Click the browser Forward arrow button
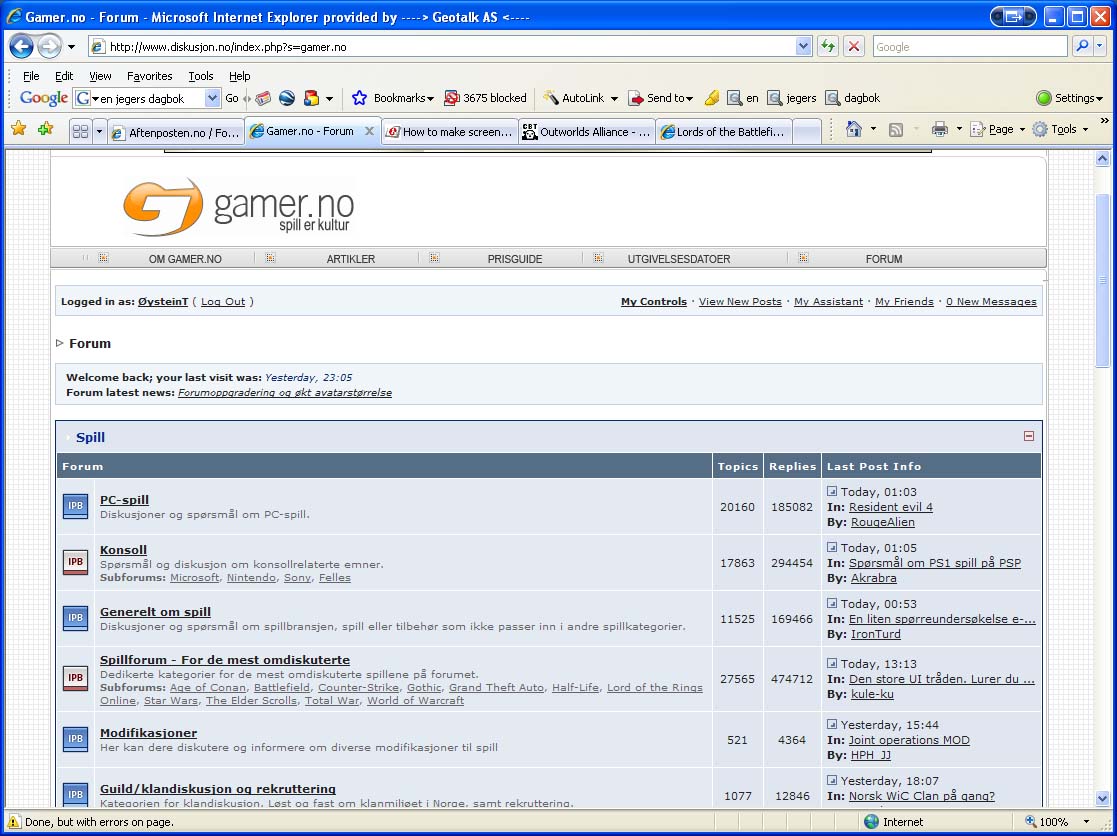Screen dimensions: 1117x836 coord(49,47)
